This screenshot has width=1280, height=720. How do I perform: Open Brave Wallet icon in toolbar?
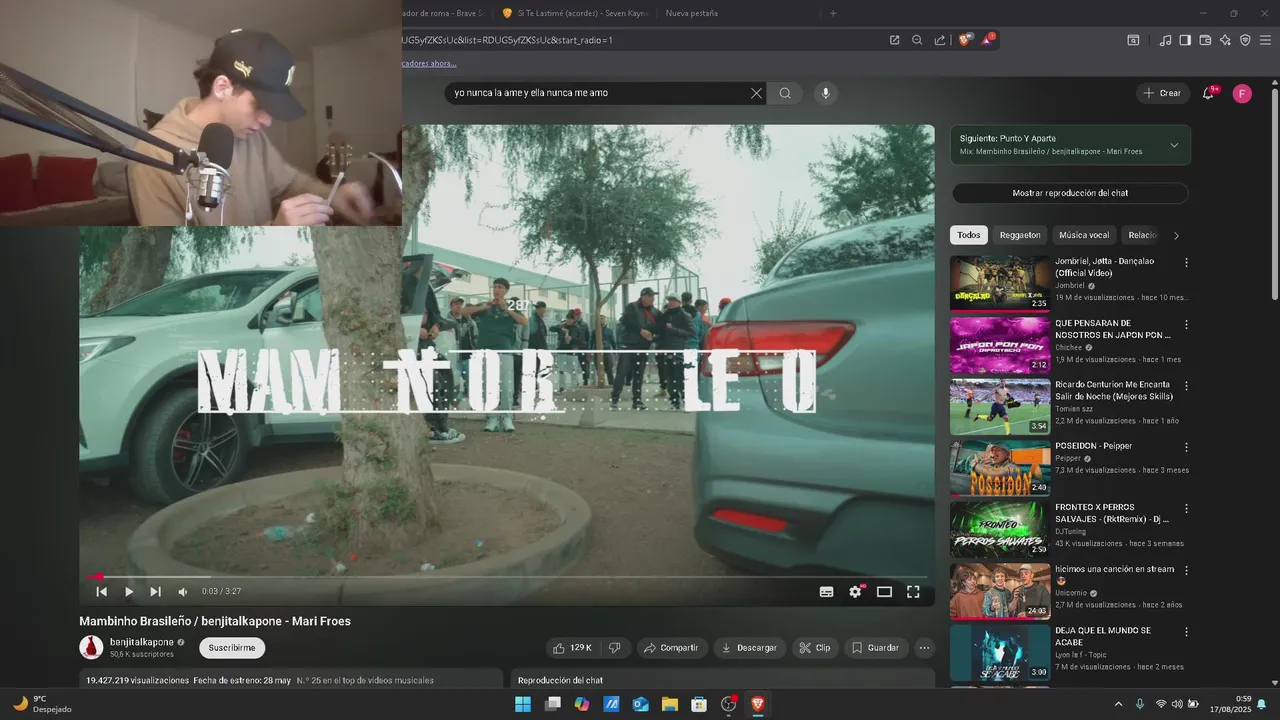(1205, 40)
